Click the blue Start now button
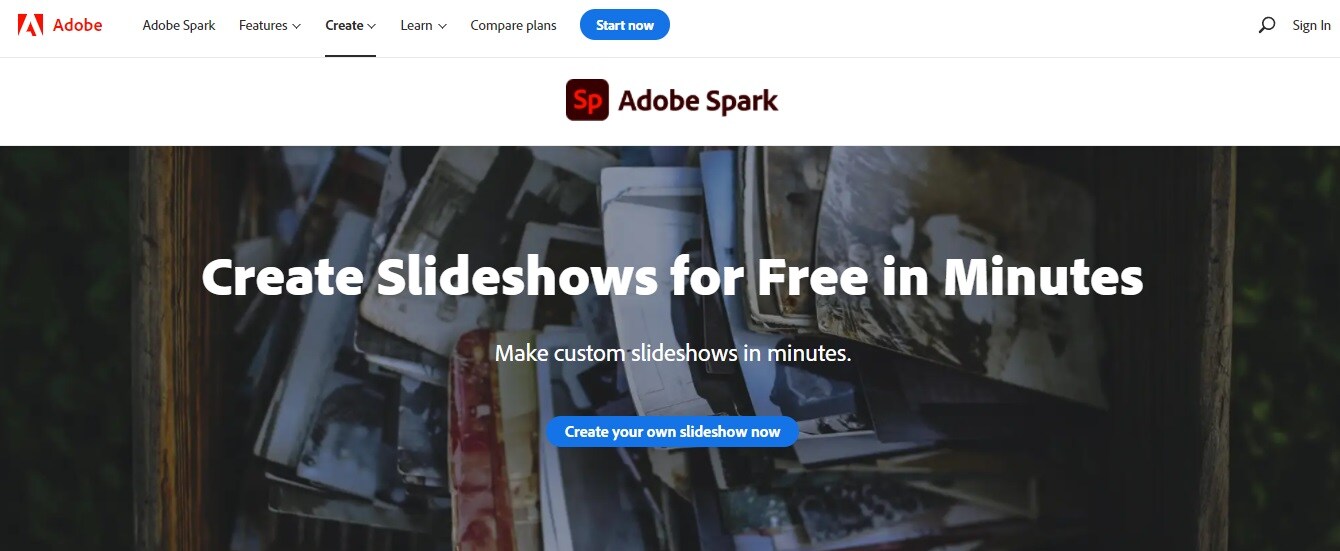This screenshot has width=1340, height=551. tap(625, 25)
